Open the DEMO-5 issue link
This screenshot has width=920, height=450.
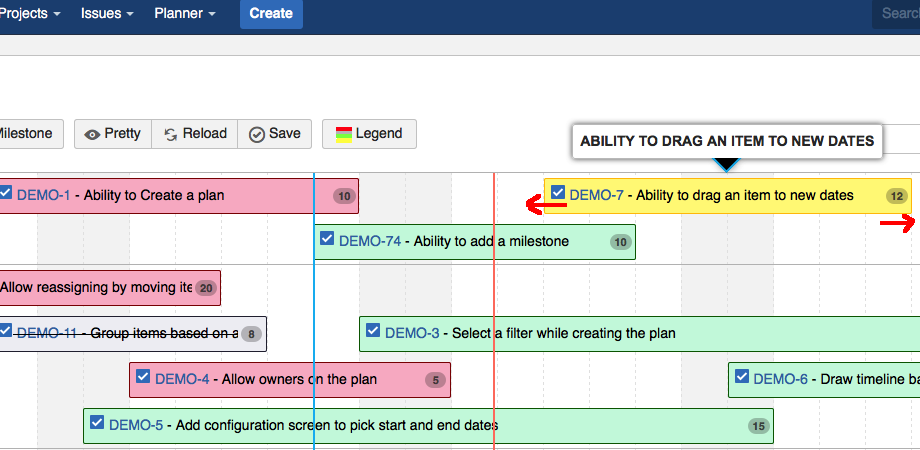136,425
